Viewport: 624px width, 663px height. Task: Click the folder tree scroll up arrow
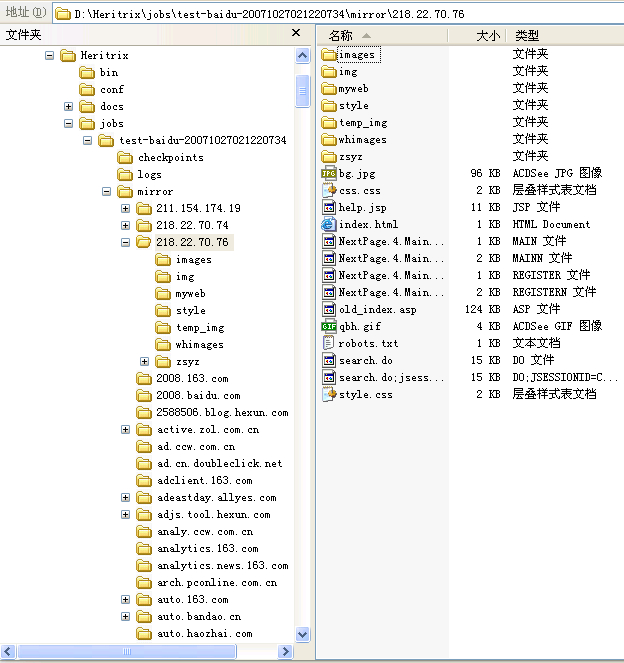click(x=303, y=55)
